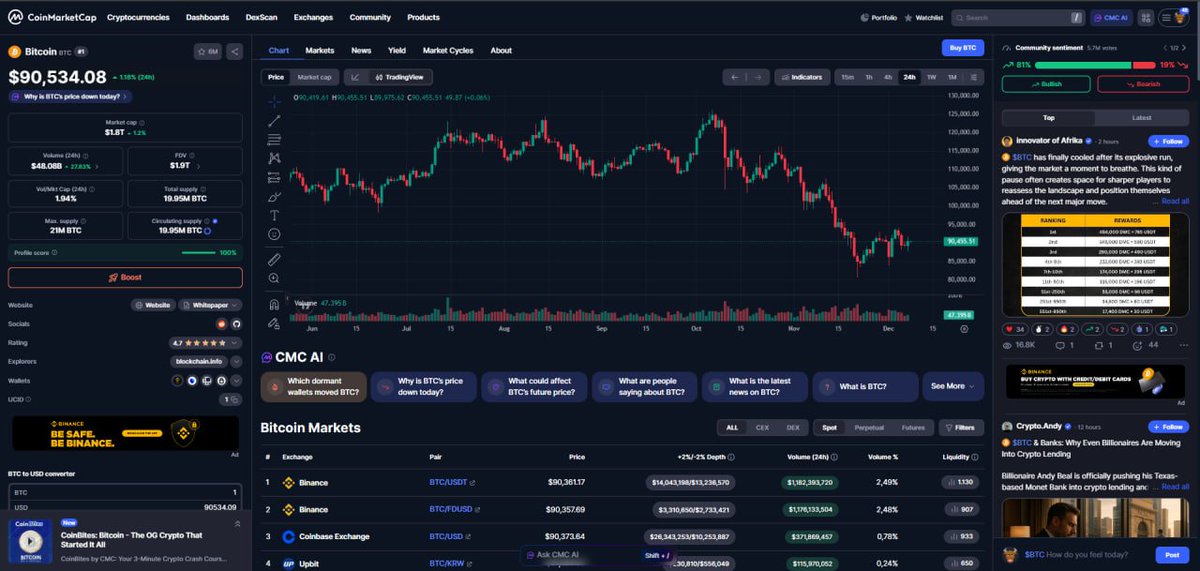Toggle the lock drawings tool
Viewport: 1200px width, 571px height.
274,323
